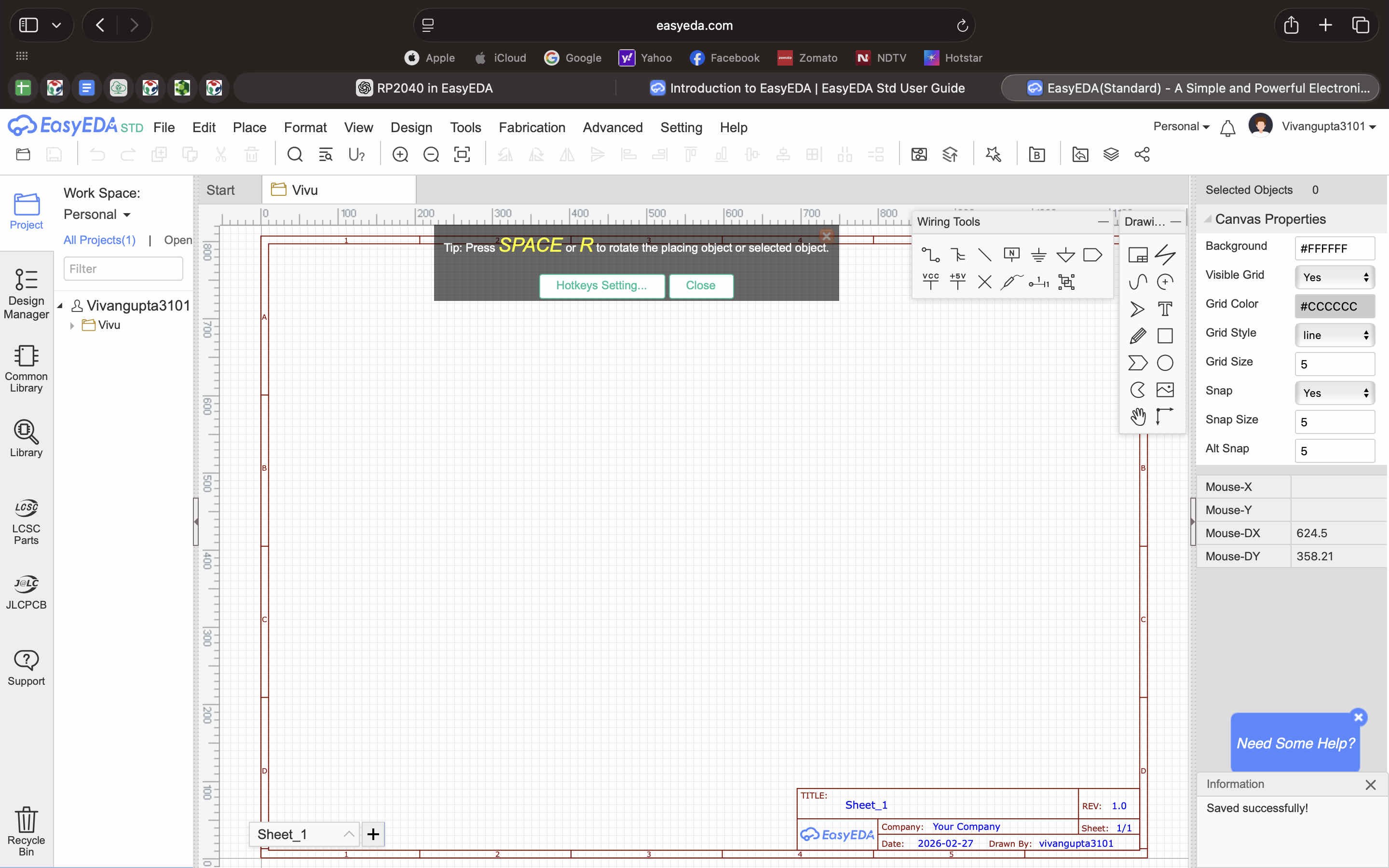This screenshot has height=868, width=1389.
Task: Switch to the Start tab
Action: tap(220, 190)
